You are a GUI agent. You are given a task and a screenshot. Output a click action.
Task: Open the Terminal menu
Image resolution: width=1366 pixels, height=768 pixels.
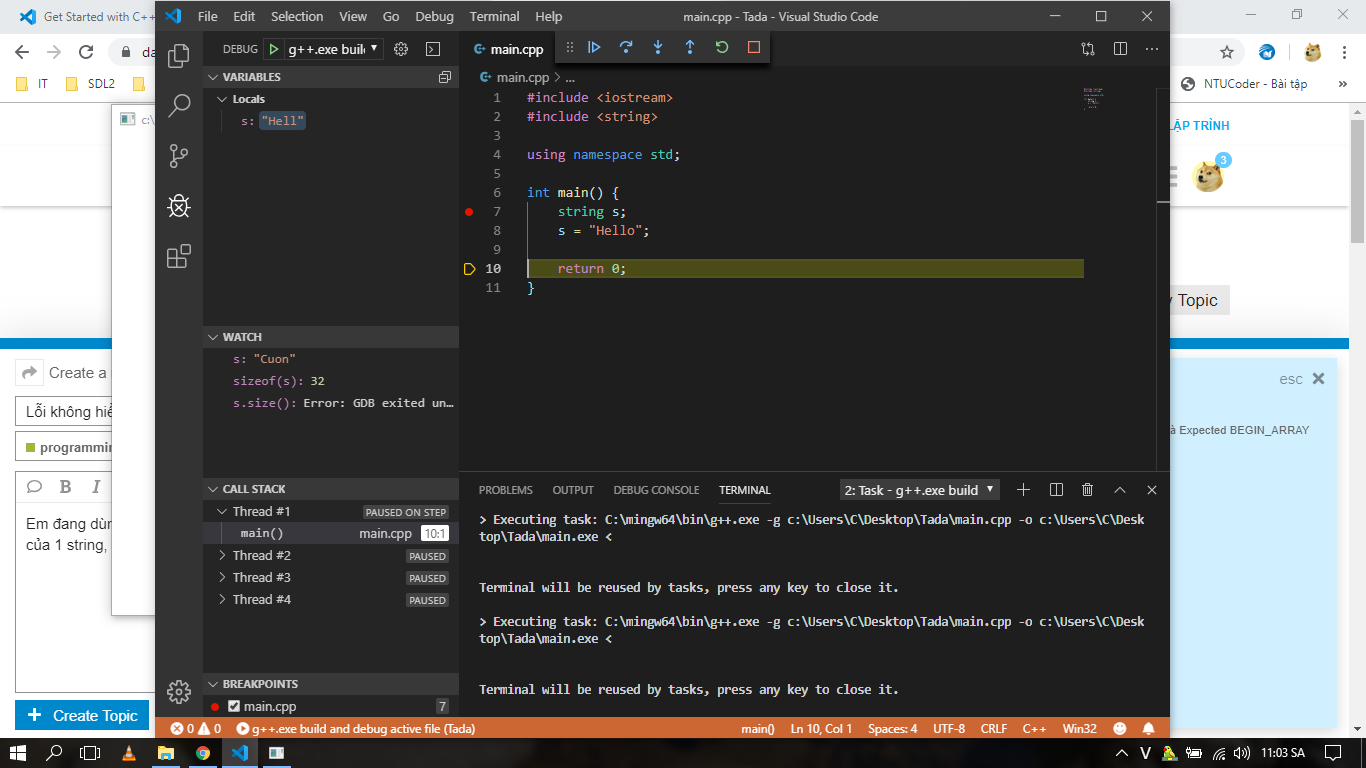coord(494,16)
